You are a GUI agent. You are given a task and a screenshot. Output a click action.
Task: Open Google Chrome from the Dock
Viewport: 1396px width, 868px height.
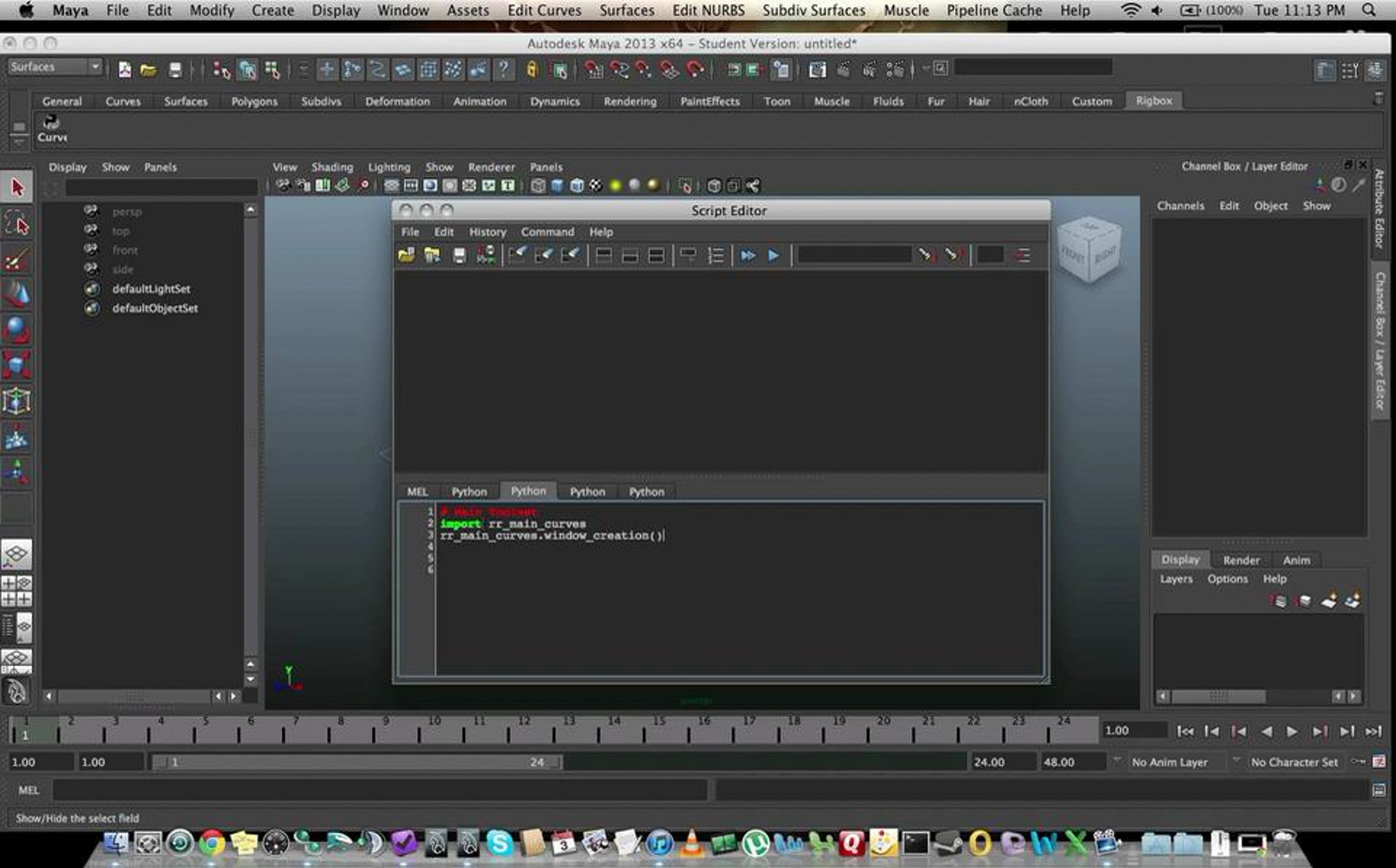point(212,843)
